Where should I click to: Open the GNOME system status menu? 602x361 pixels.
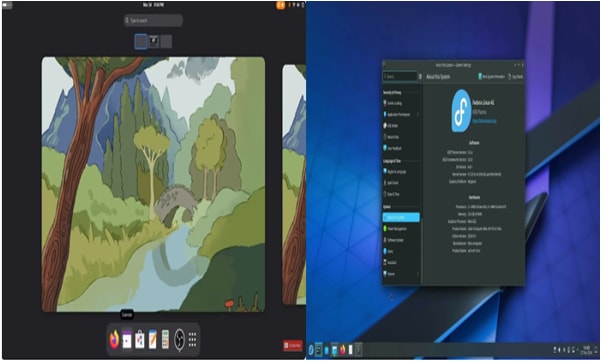click(x=296, y=5)
